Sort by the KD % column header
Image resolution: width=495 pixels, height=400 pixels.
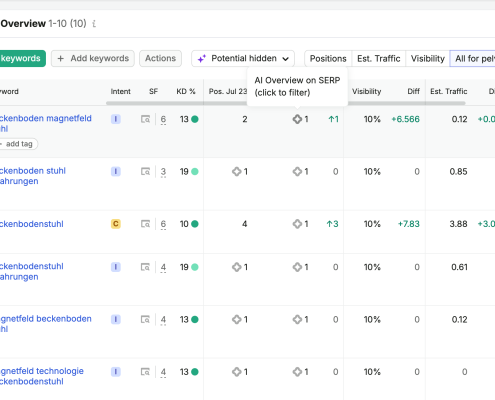pyautogui.click(x=186, y=91)
